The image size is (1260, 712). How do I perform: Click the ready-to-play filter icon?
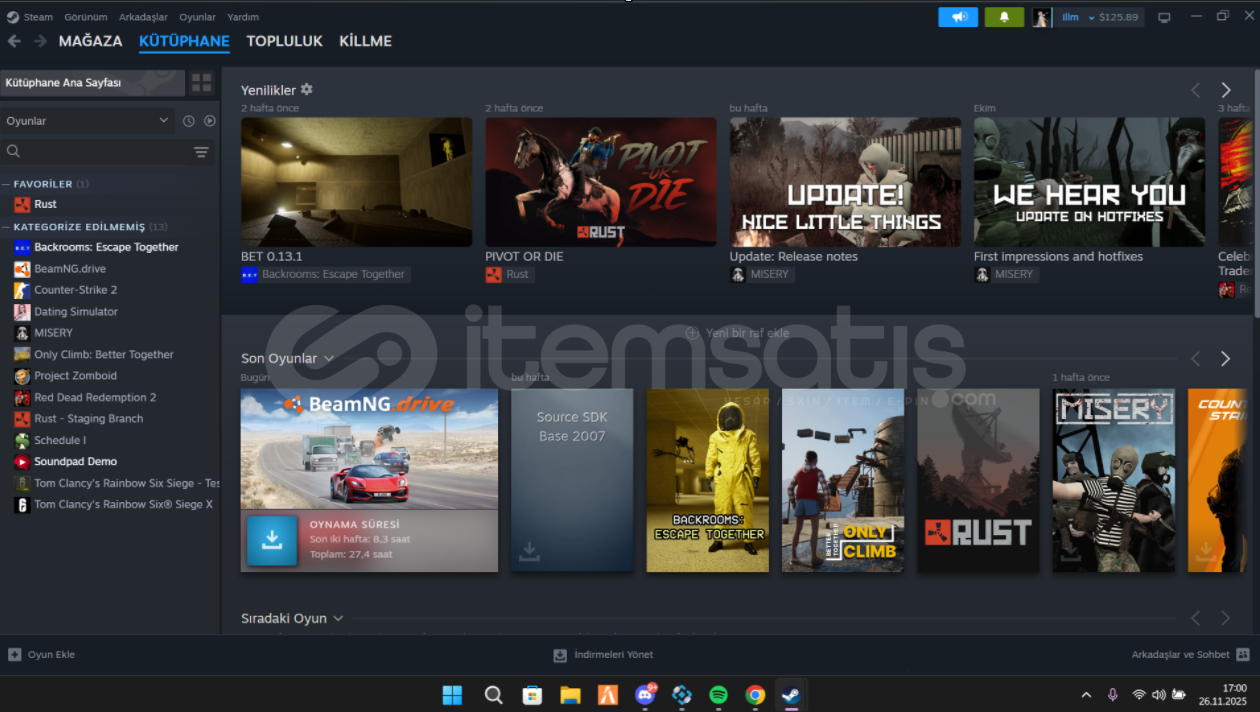(x=210, y=121)
